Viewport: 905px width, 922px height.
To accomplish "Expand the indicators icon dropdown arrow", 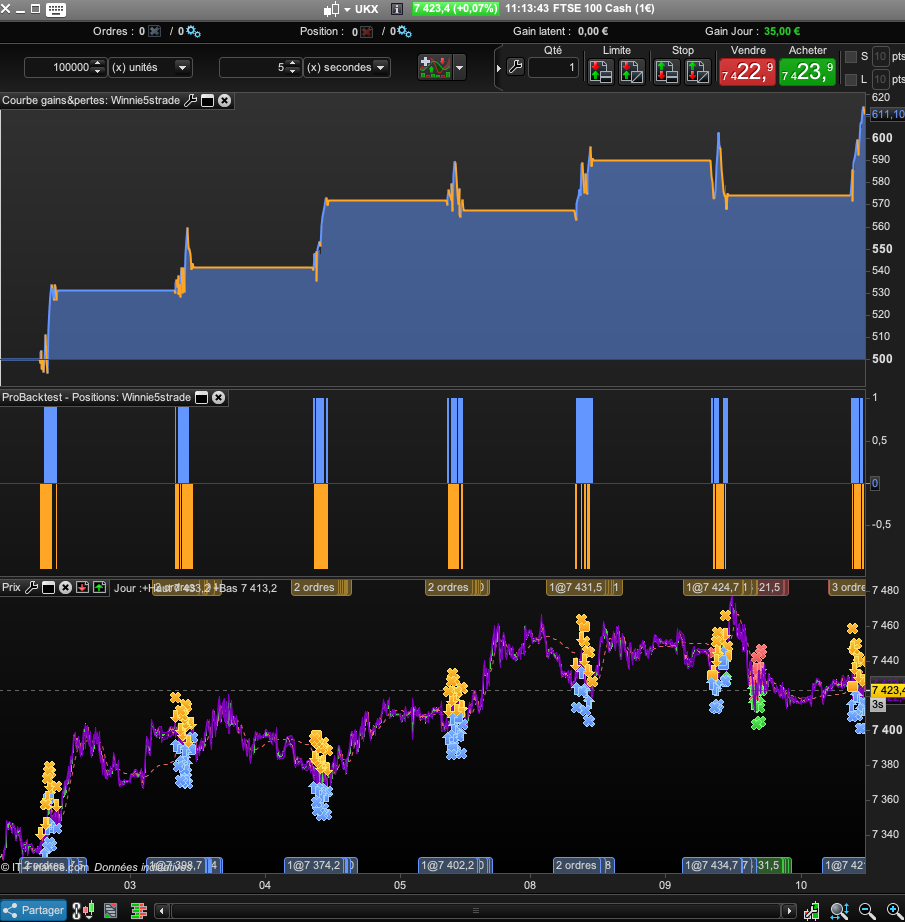I will click(459, 68).
